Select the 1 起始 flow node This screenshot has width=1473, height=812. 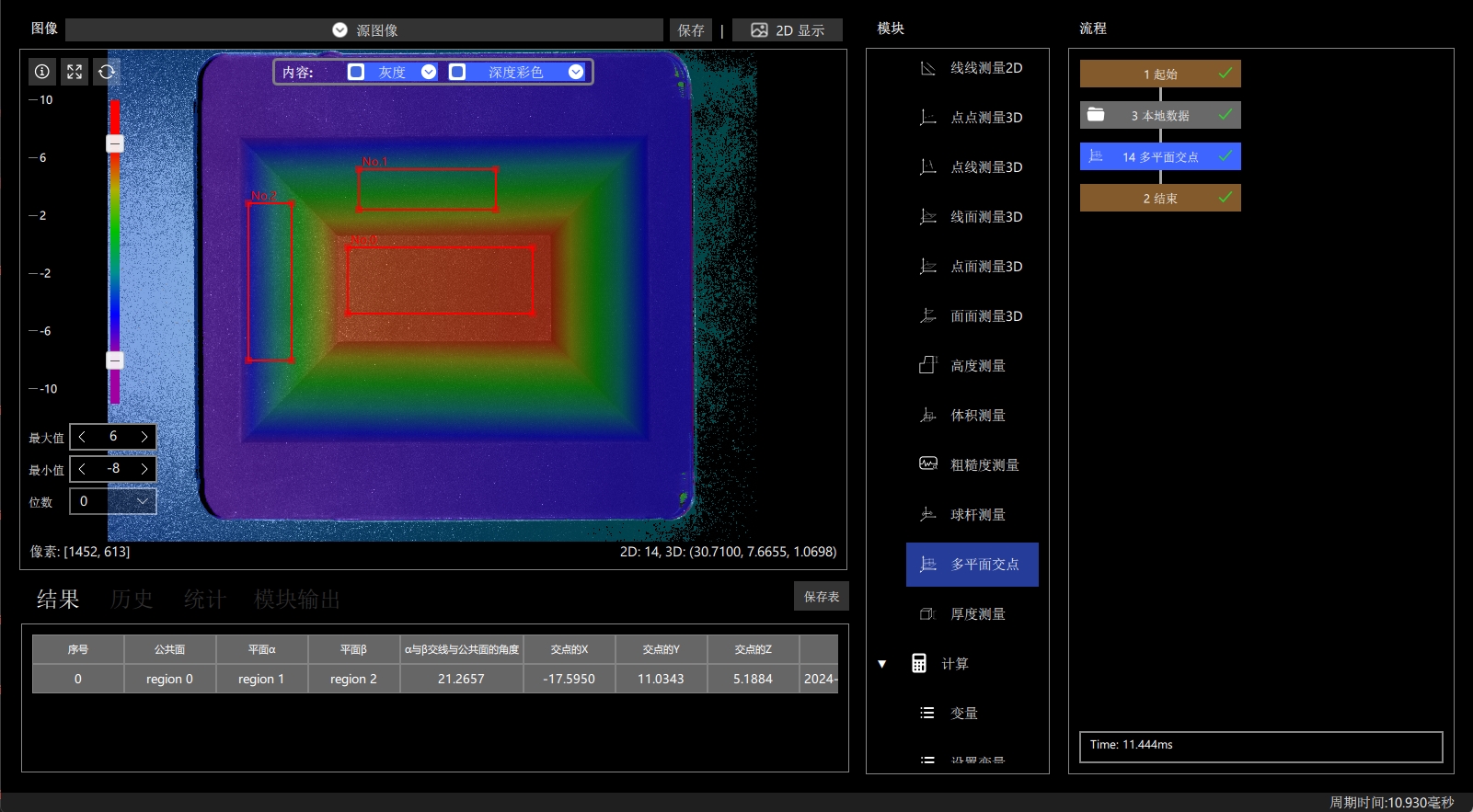click(x=1160, y=74)
